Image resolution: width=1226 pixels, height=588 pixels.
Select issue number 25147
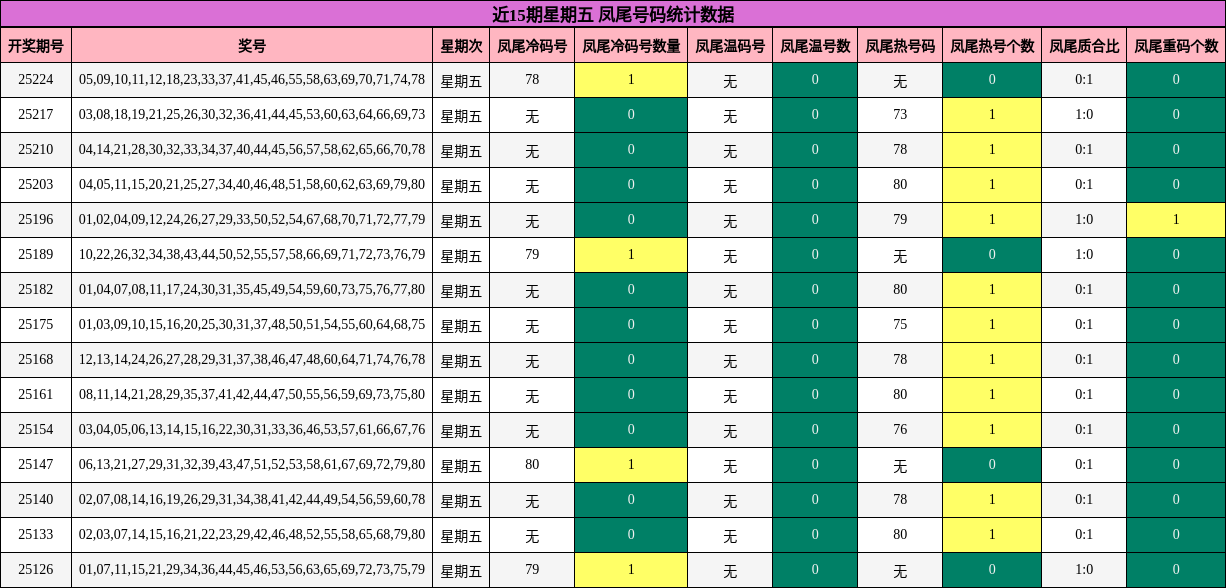click(x=36, y=465)
